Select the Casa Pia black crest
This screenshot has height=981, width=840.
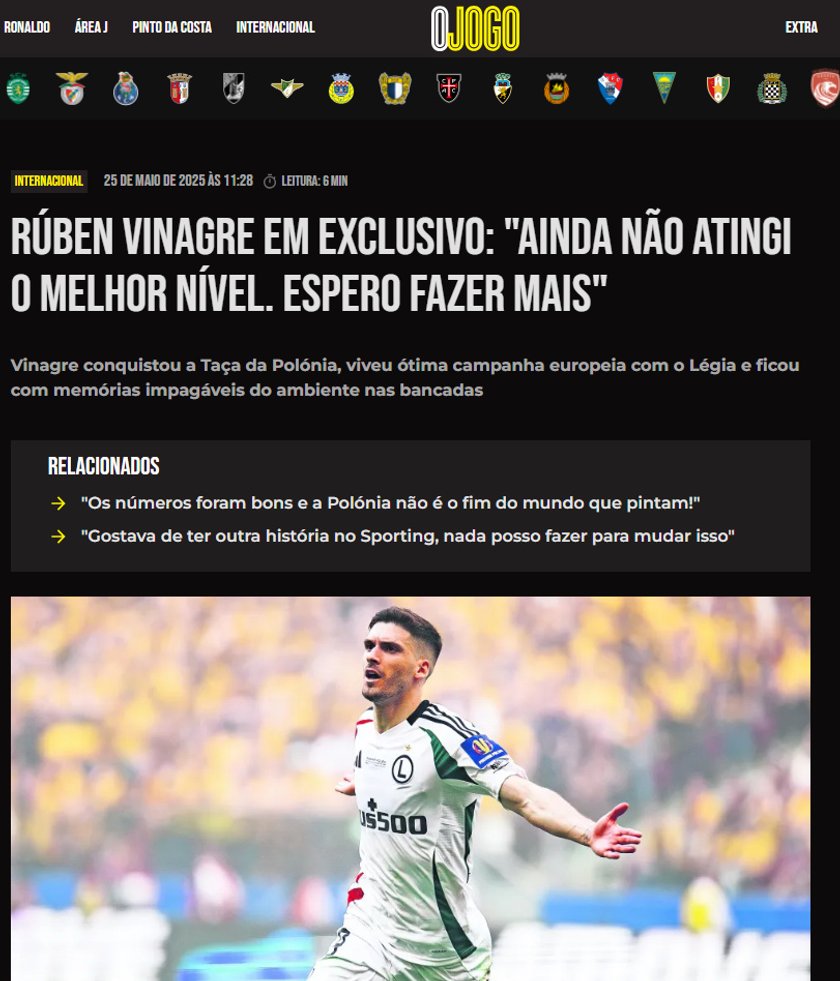coord(449,88)
